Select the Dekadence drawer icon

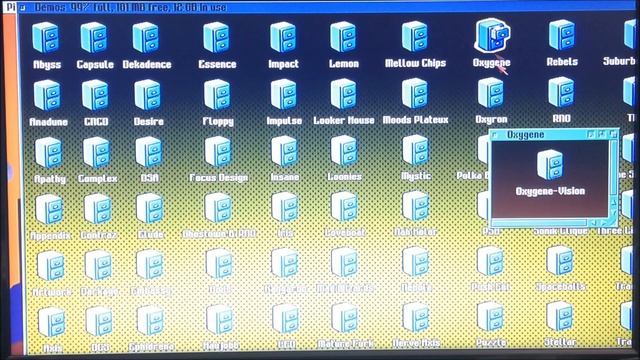(146, 38)
